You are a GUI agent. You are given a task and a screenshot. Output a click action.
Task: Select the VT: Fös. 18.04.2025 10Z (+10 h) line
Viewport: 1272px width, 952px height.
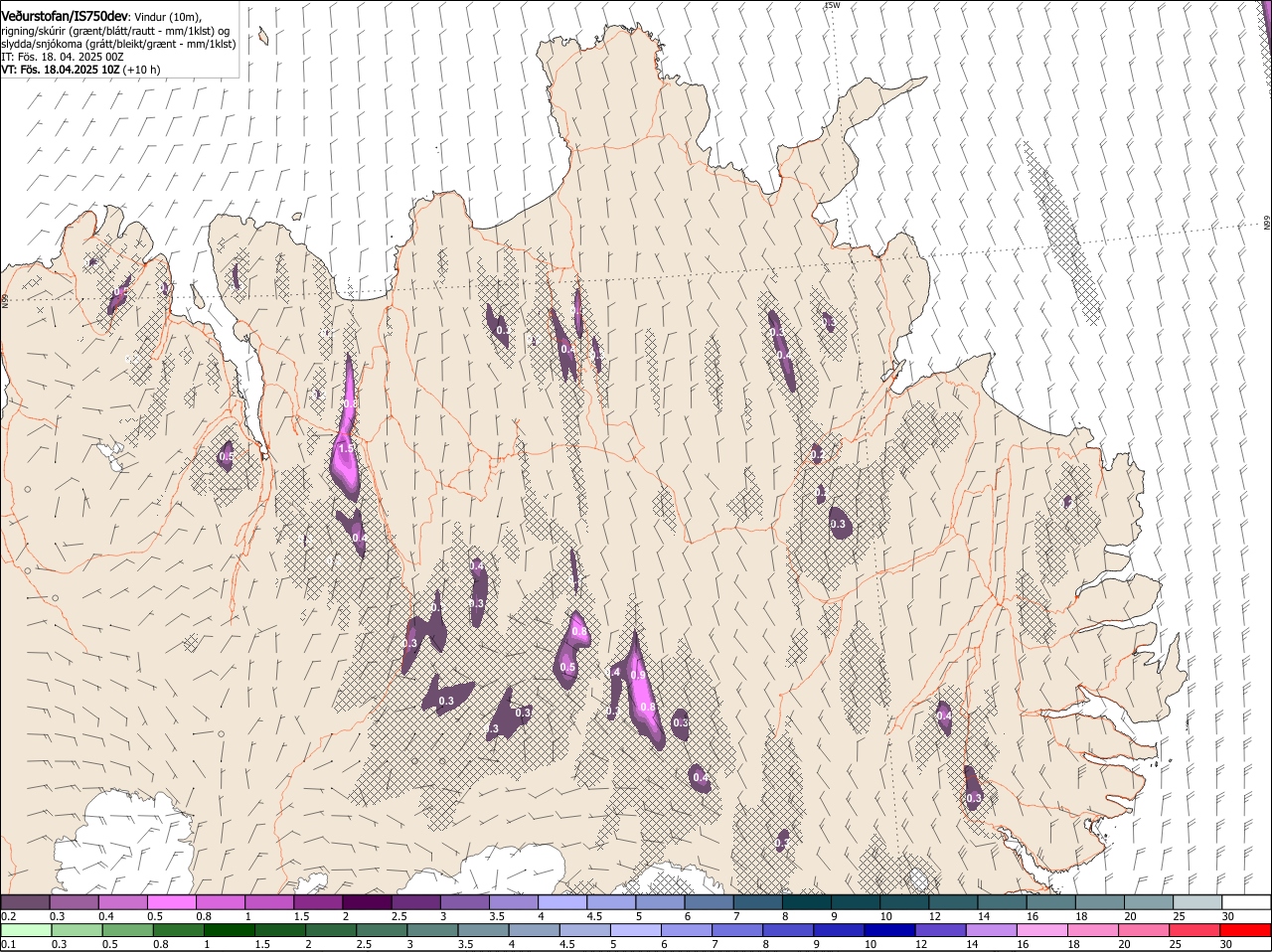80,70
